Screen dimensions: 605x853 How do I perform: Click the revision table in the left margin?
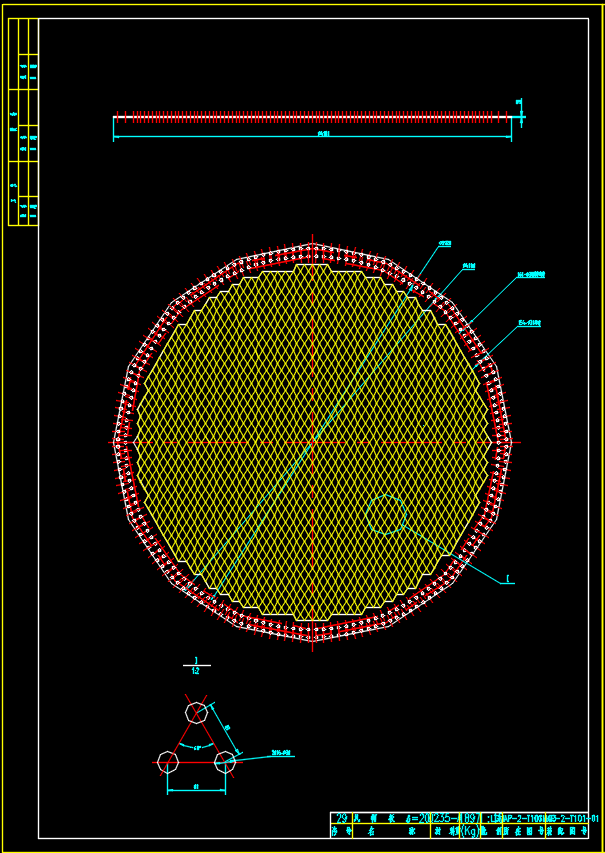pos(23,122)
